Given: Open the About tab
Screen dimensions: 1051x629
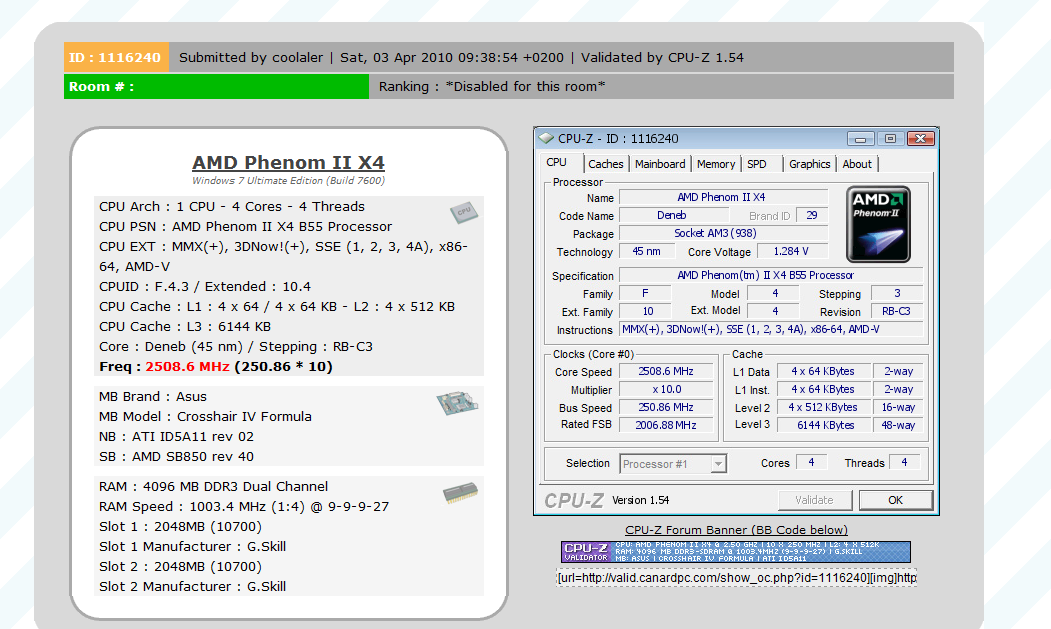Looking at the screenshot, I should tap(857, 164).
